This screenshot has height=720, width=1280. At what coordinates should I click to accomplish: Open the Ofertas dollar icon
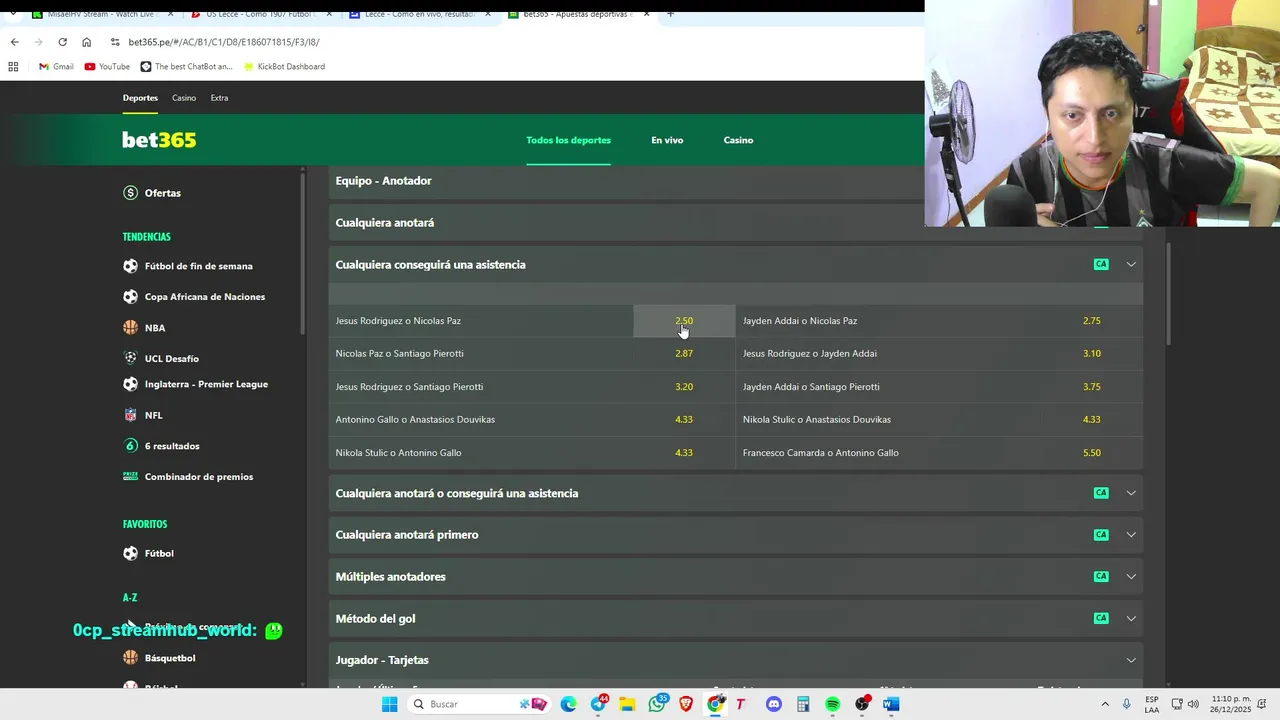[130, 193]
